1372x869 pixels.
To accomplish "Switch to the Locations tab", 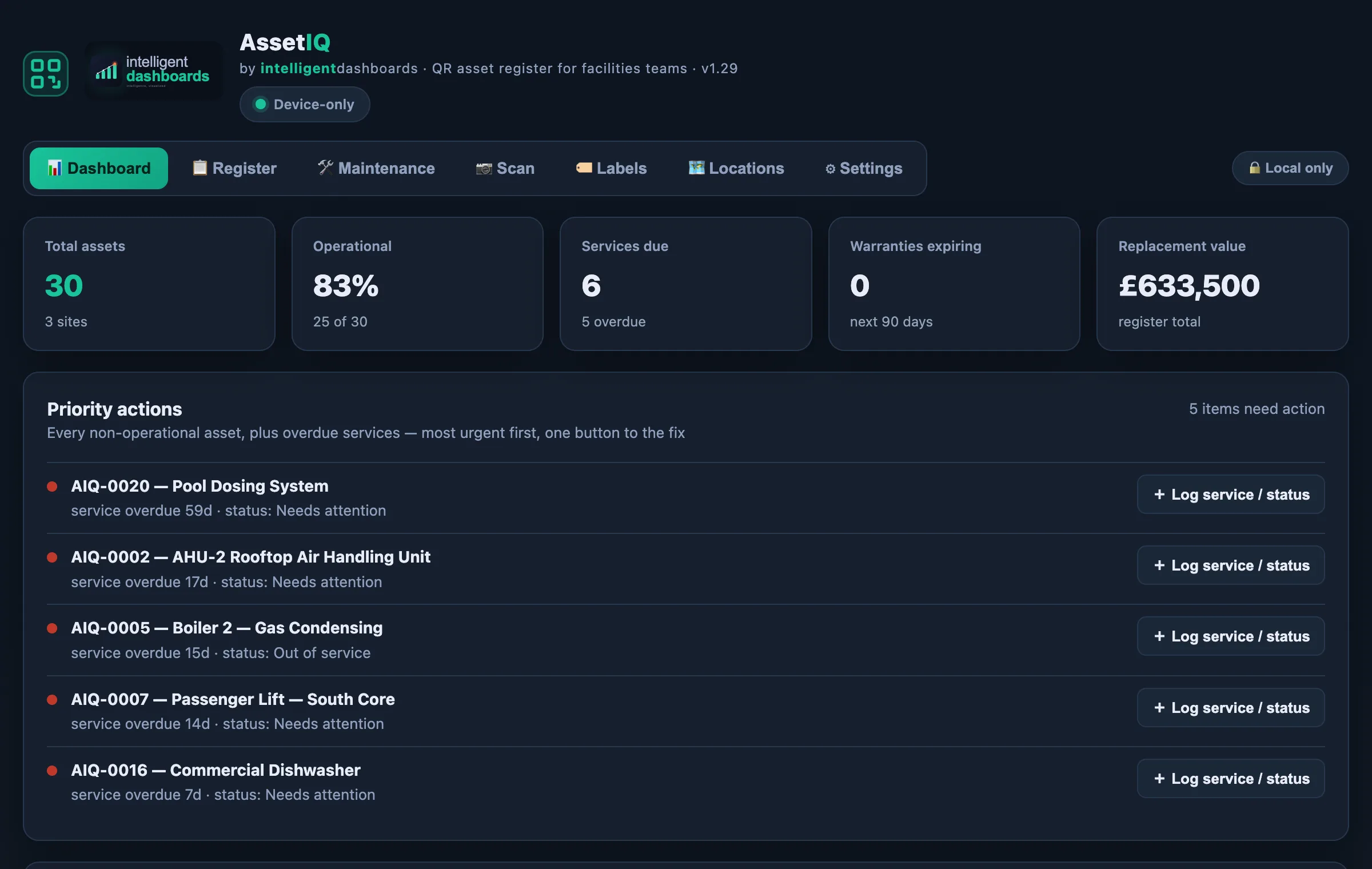I will (736, 168).
